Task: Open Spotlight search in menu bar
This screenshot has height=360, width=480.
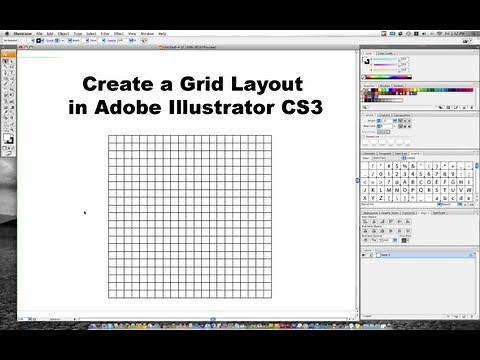Action: (474, 34)
